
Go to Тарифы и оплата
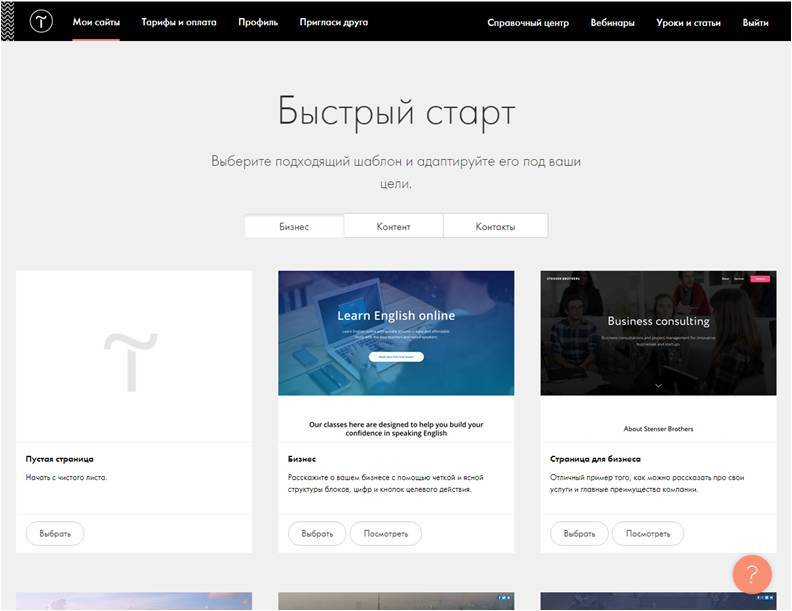[179, 22]
